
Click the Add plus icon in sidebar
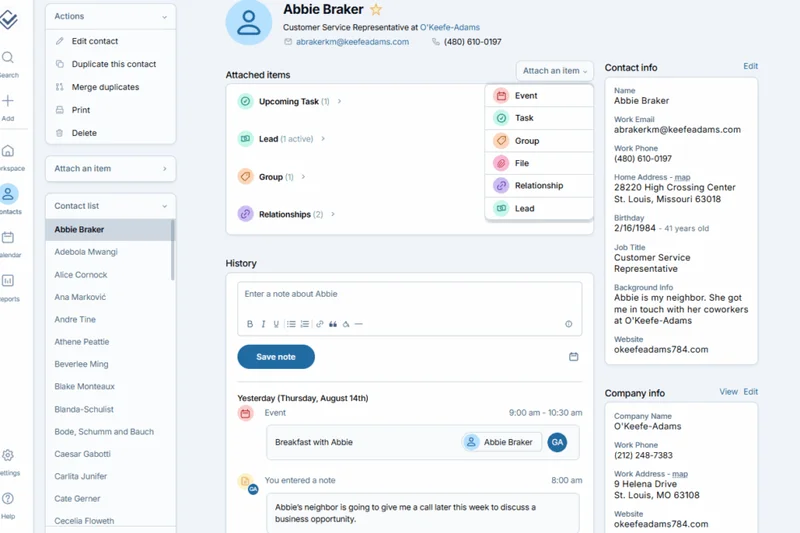point(8,101)
